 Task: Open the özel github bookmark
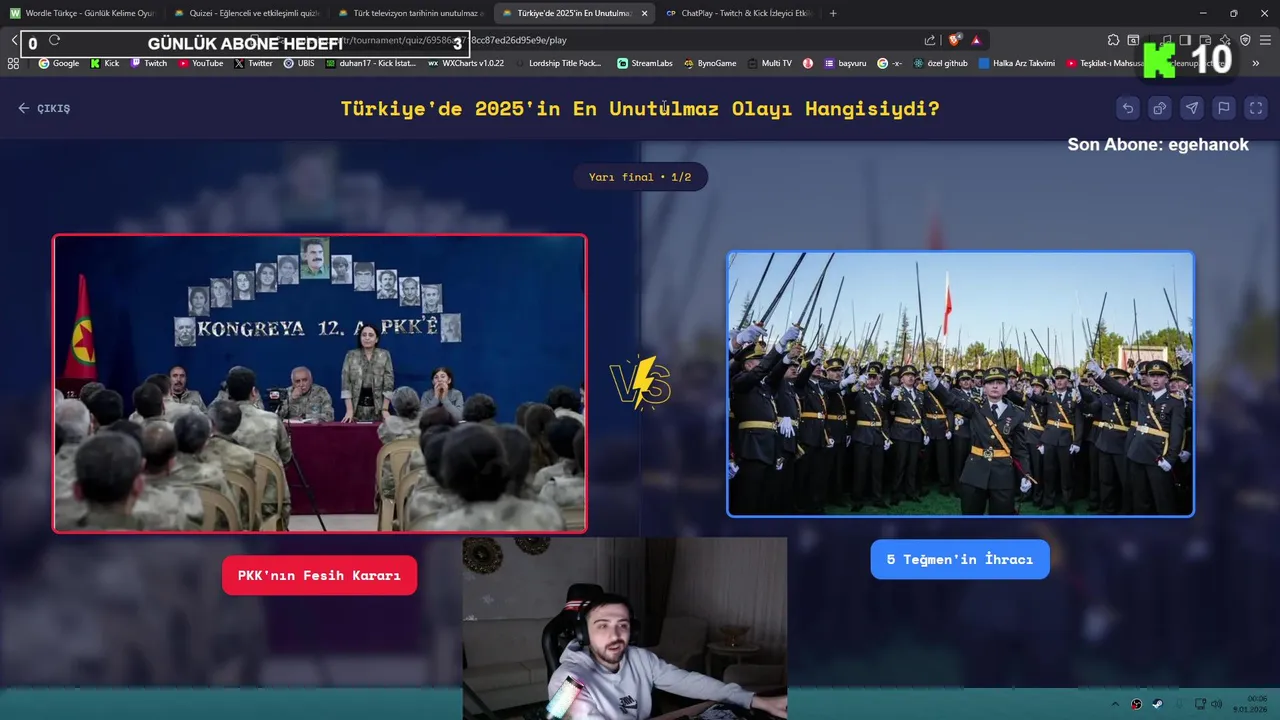click(940, 63)
